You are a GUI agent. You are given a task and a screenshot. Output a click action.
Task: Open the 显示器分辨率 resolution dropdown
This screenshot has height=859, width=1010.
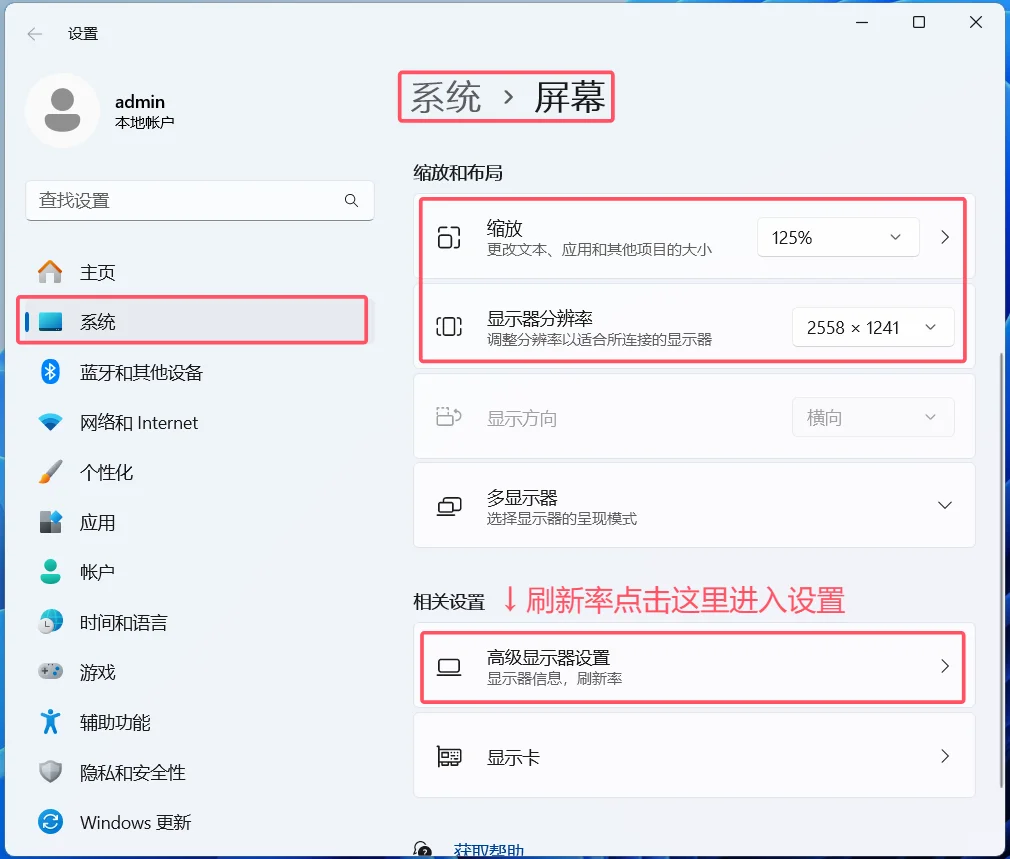coord(872,327)
